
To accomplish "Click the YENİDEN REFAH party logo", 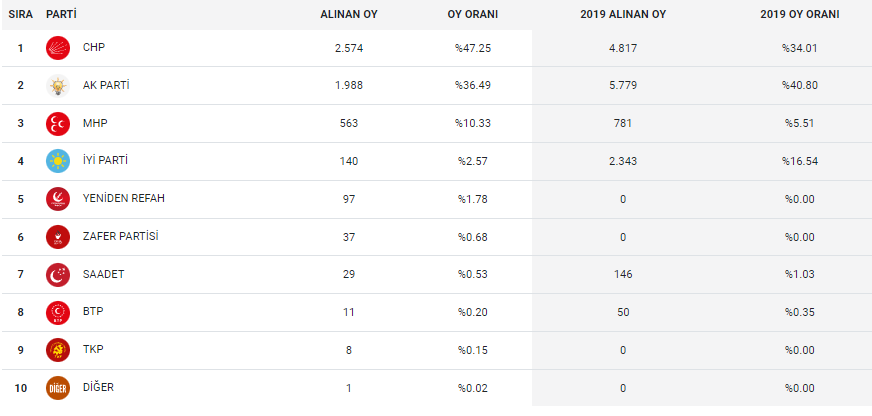I will (58, 199).
